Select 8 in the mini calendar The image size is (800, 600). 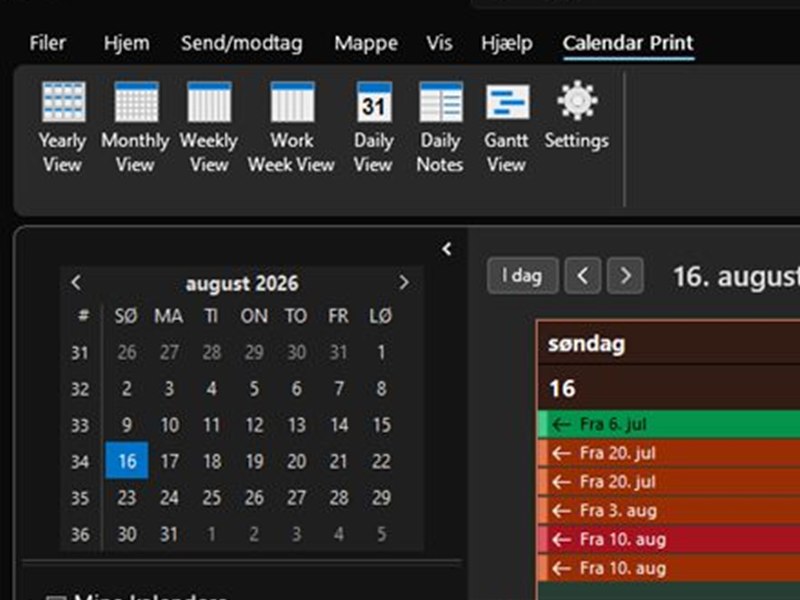[x=381, y=389]
